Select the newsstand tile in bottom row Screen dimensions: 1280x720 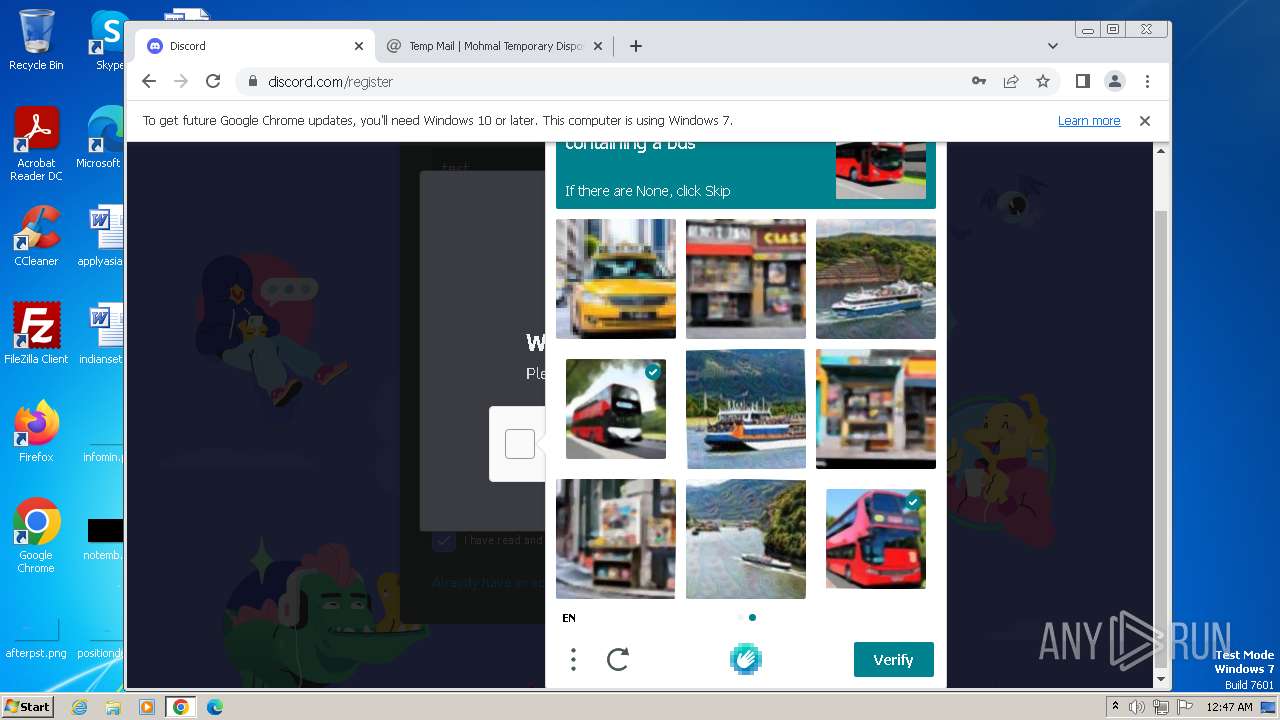[616, 539]
